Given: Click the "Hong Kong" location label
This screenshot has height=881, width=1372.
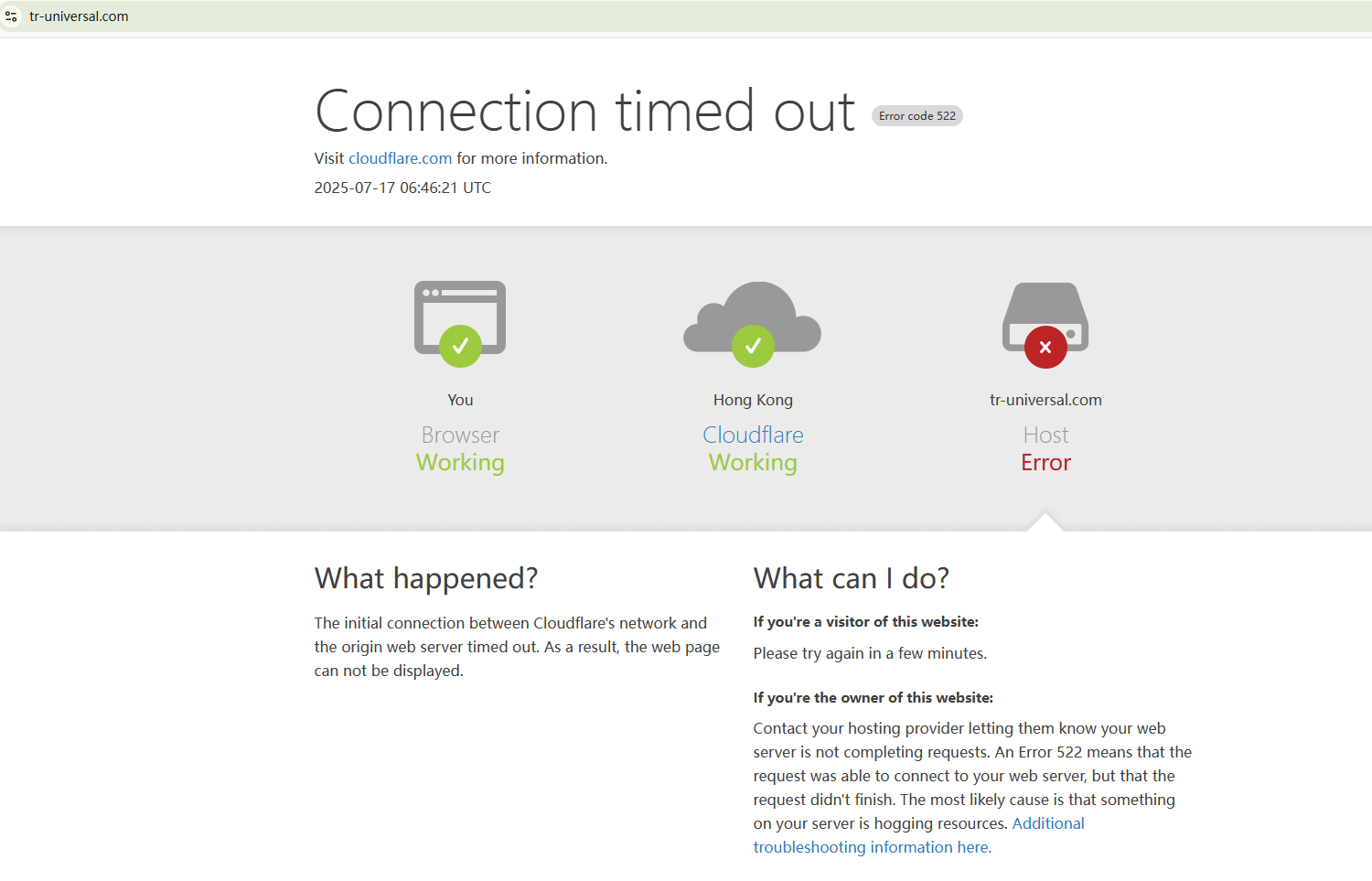Looking at the screenshot, I should pyautogui.click(x=753, y=400).
